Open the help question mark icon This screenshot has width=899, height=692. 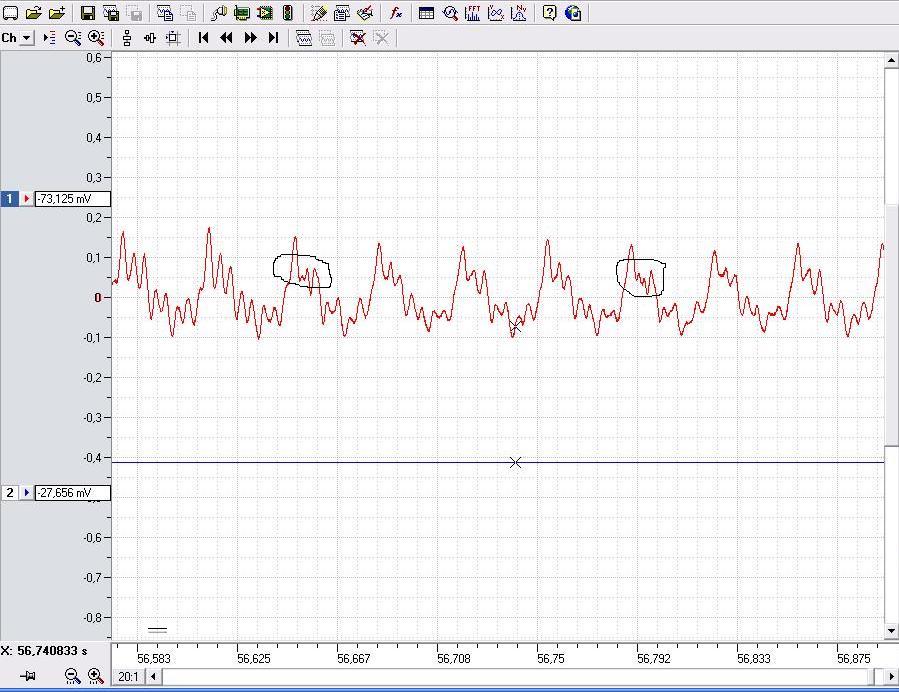549,13
